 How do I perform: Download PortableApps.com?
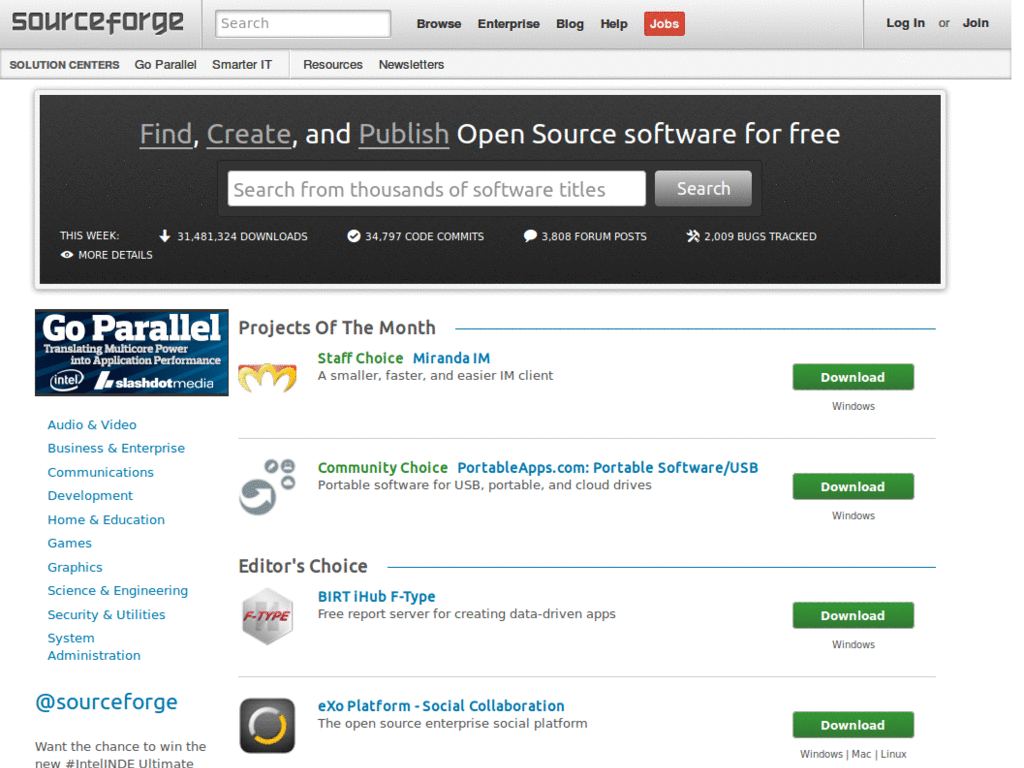coord(853,487)
